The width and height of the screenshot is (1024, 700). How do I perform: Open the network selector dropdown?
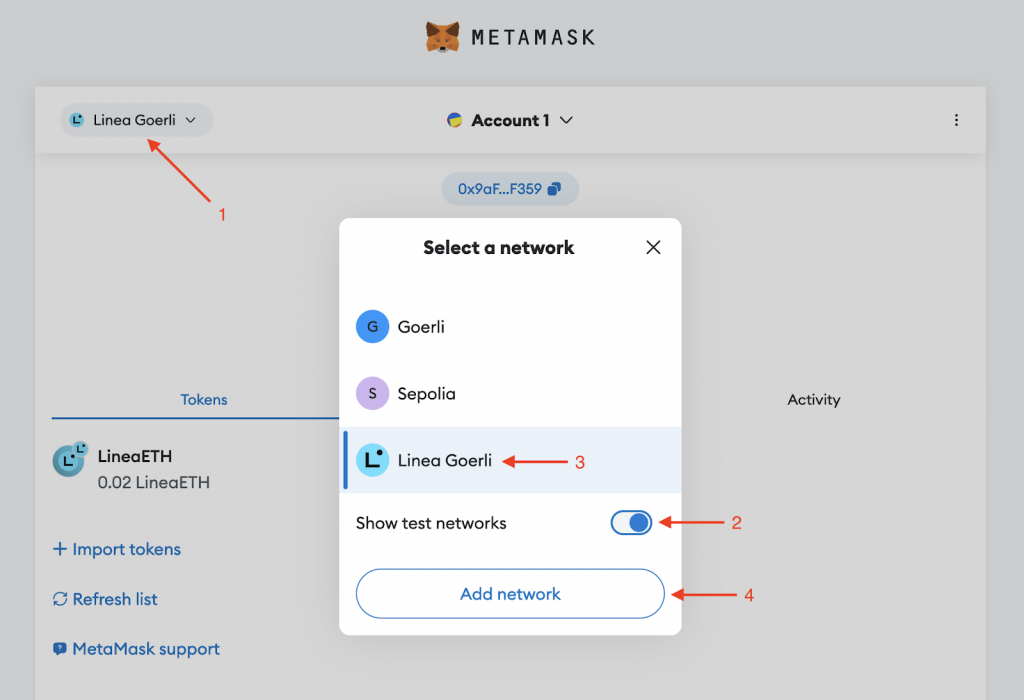(x=135, y=119)
